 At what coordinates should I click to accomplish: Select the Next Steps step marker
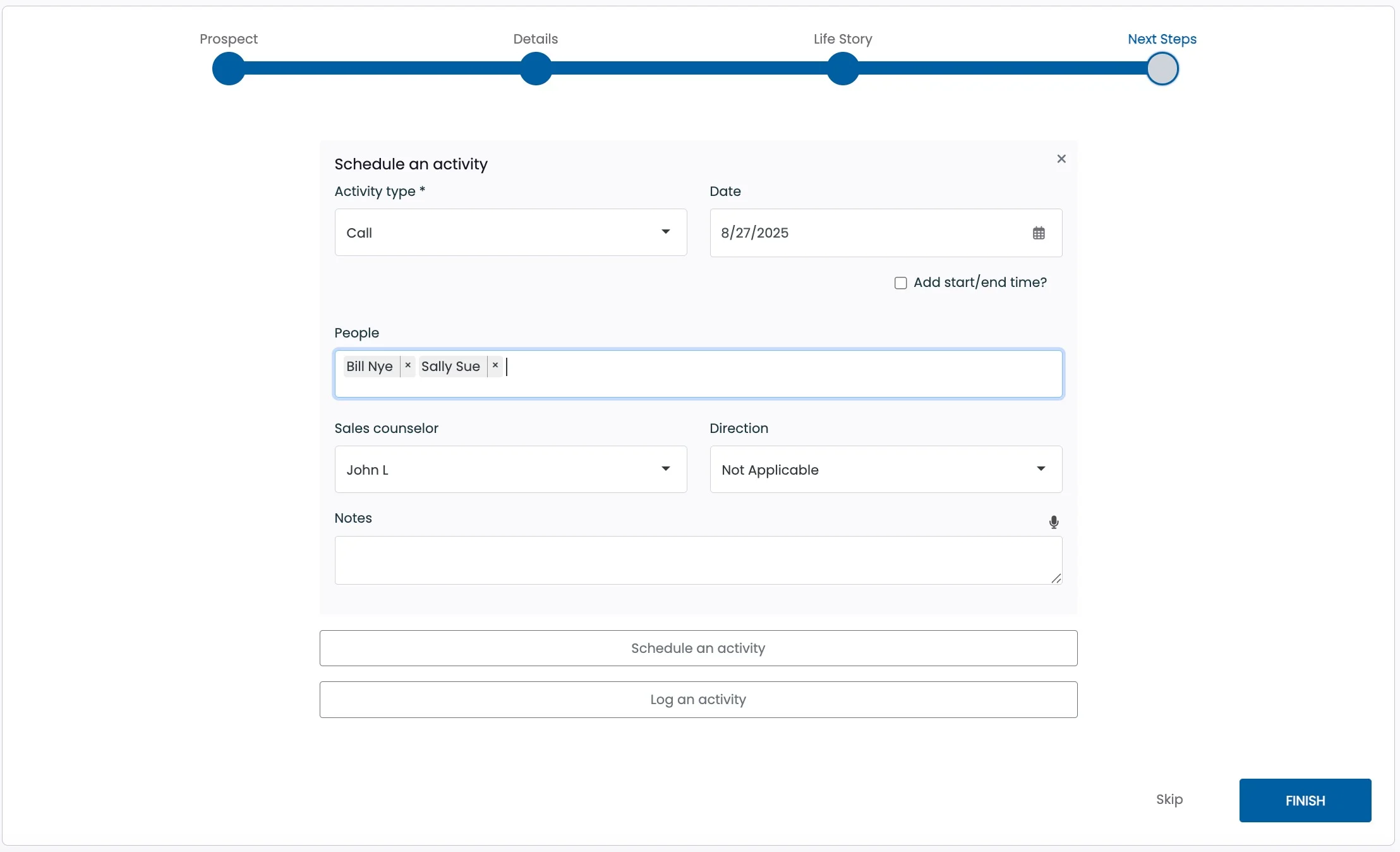pyautogui.click(x=1162, y=69)
